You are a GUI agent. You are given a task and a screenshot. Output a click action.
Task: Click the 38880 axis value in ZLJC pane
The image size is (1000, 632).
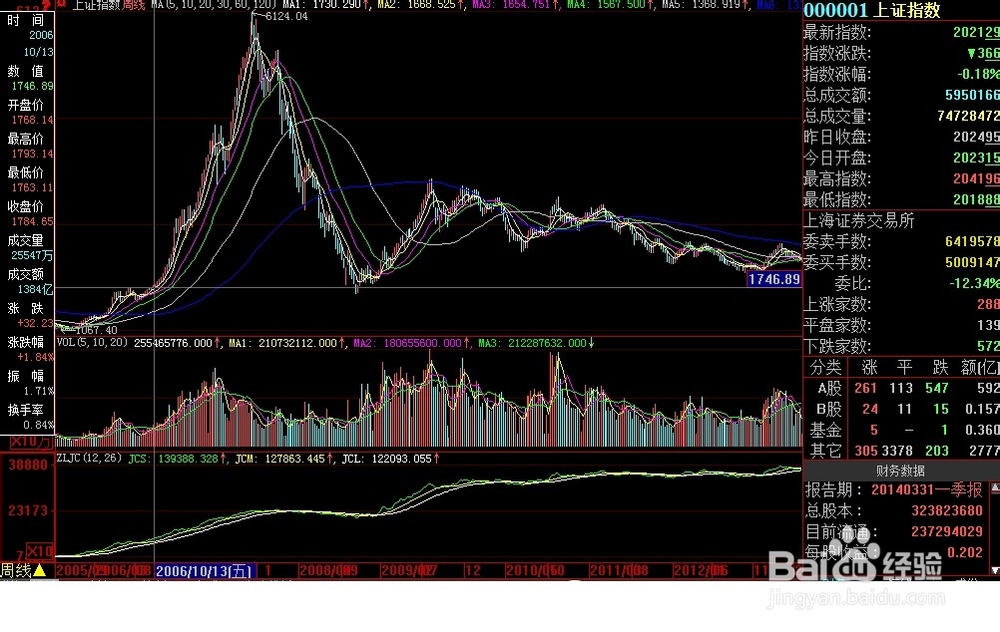click(28, 465)
